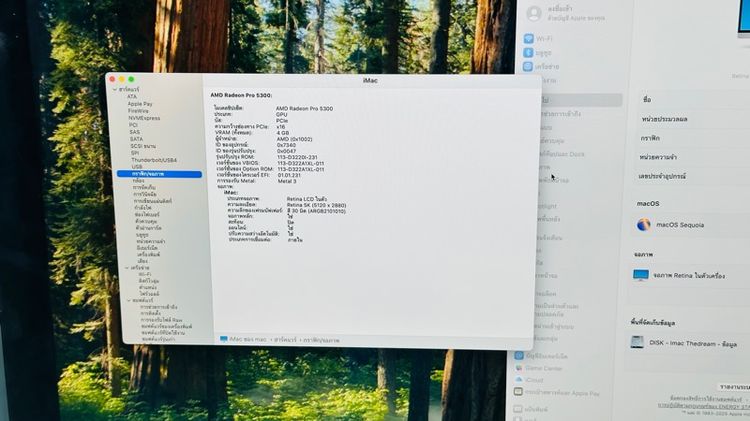Select PCI in the hardware list
This screenshot has width=750, height=421.
point(133,125)
